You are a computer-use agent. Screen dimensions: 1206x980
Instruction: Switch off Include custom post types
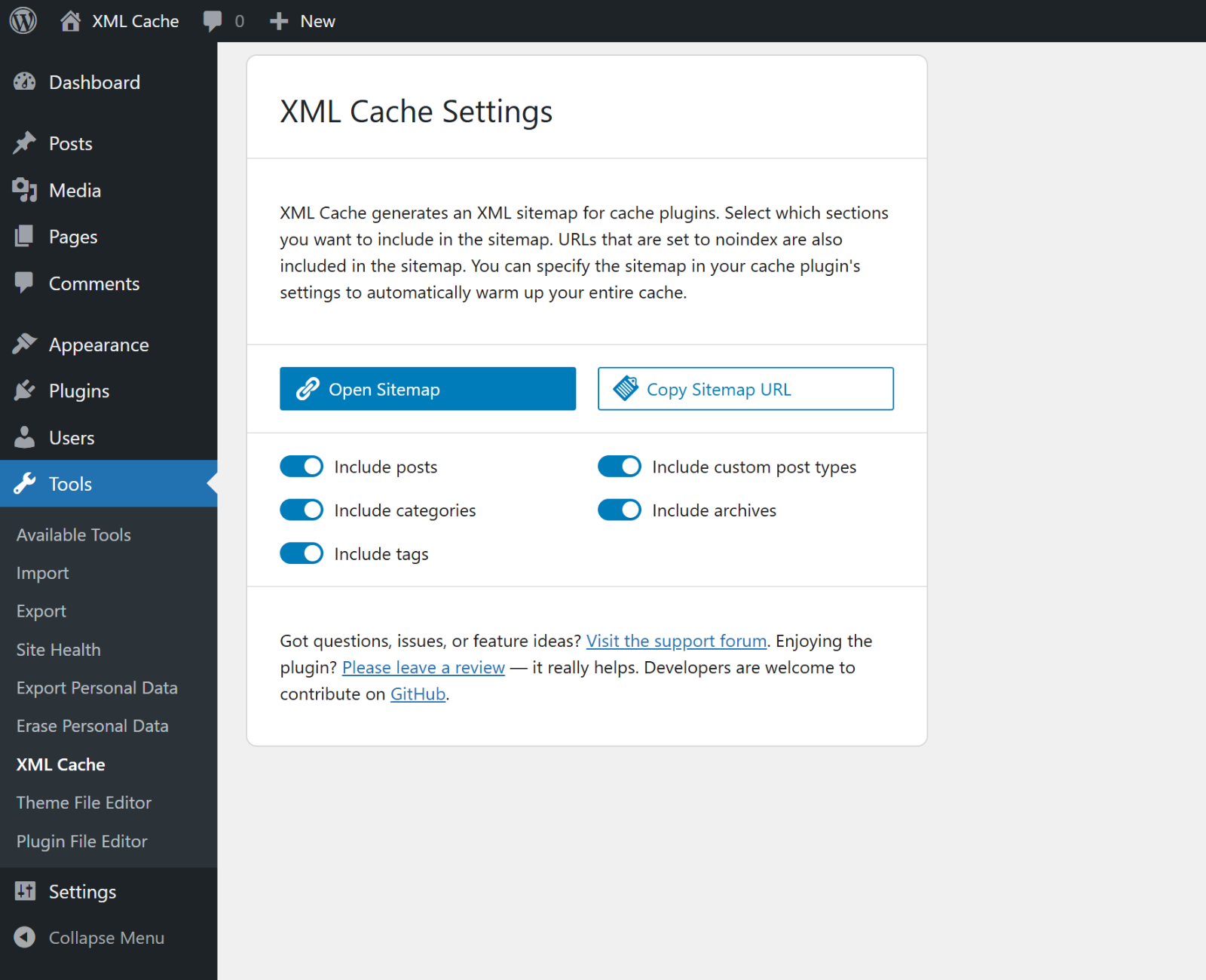[620, 467]
